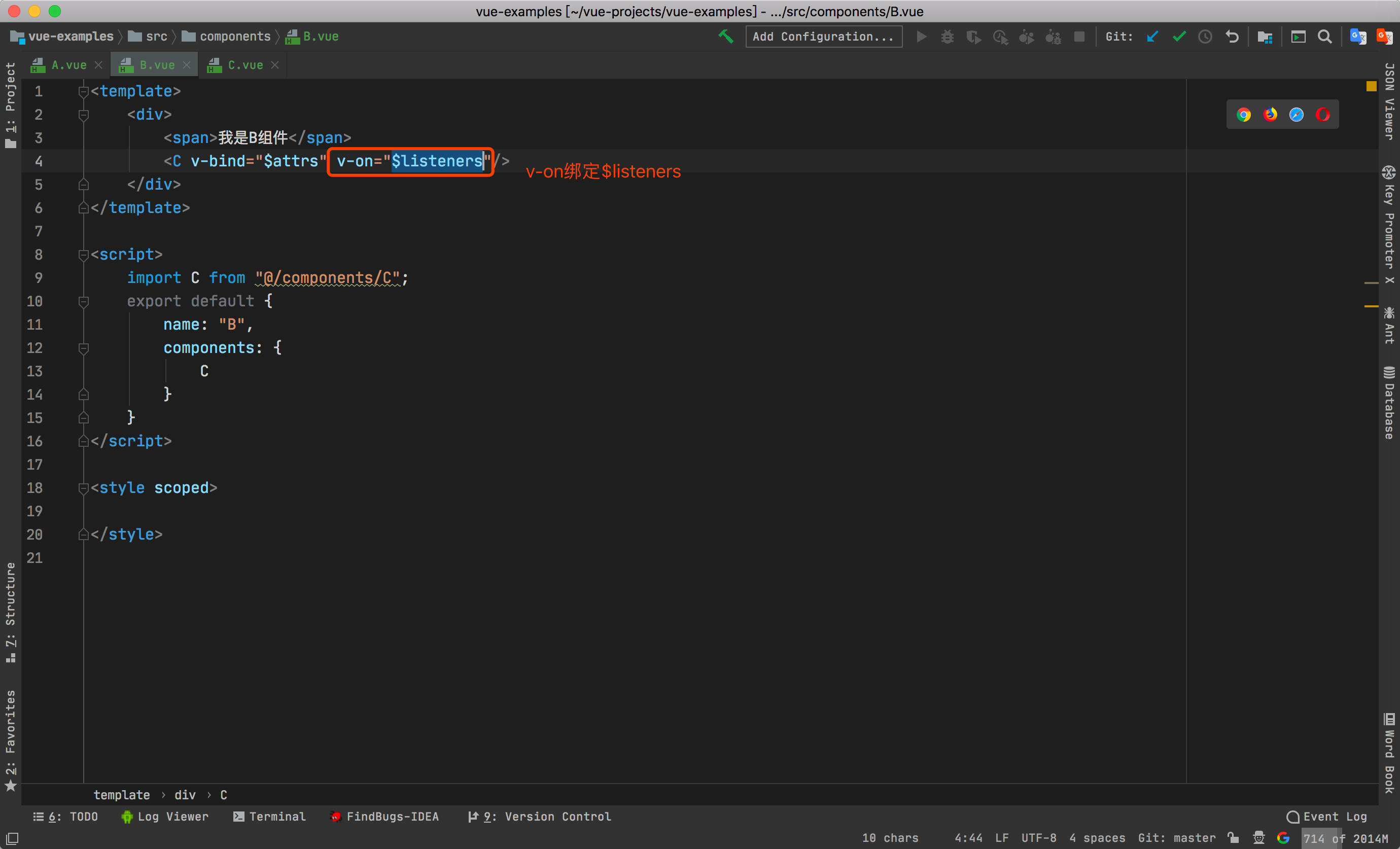Collapse the template tag fold on line 1
The height and width of the screenshot is (849, 1400).
coord(84,91)
